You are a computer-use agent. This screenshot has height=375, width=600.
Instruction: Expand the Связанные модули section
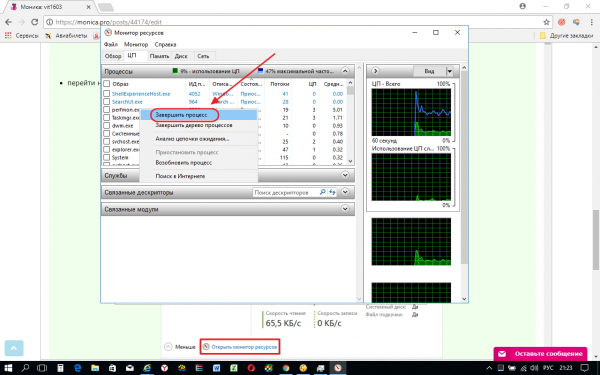pyautogui.click(x=345, y=209)
